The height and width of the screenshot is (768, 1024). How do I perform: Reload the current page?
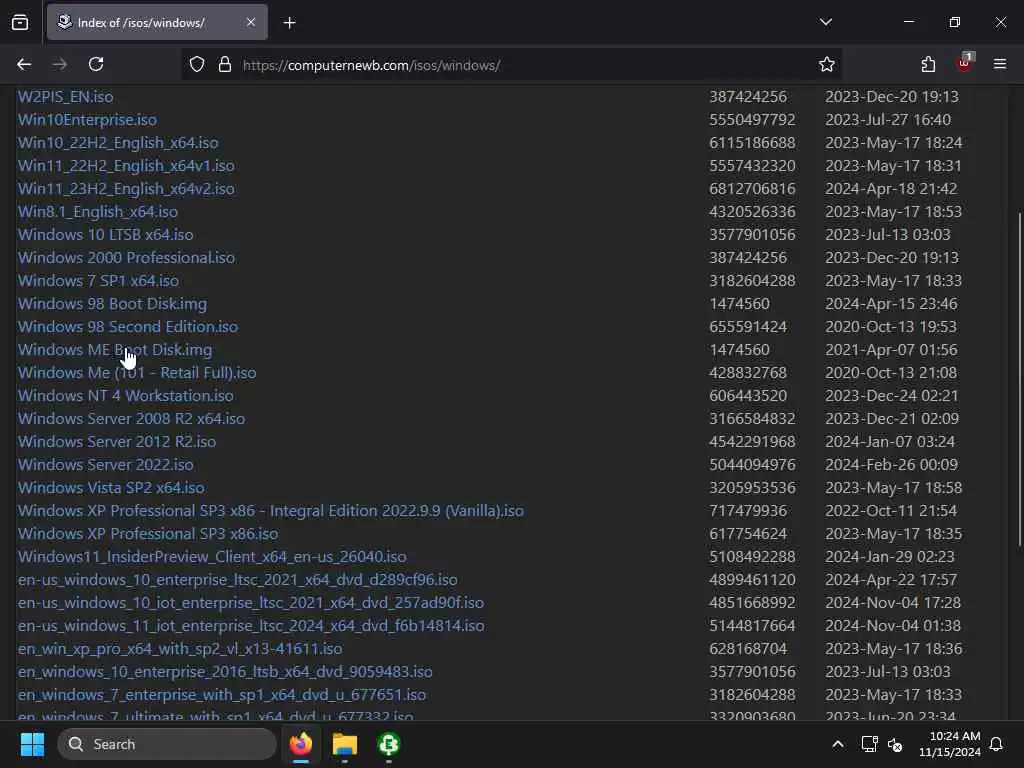pyautogui.click(x=96, y=65)
